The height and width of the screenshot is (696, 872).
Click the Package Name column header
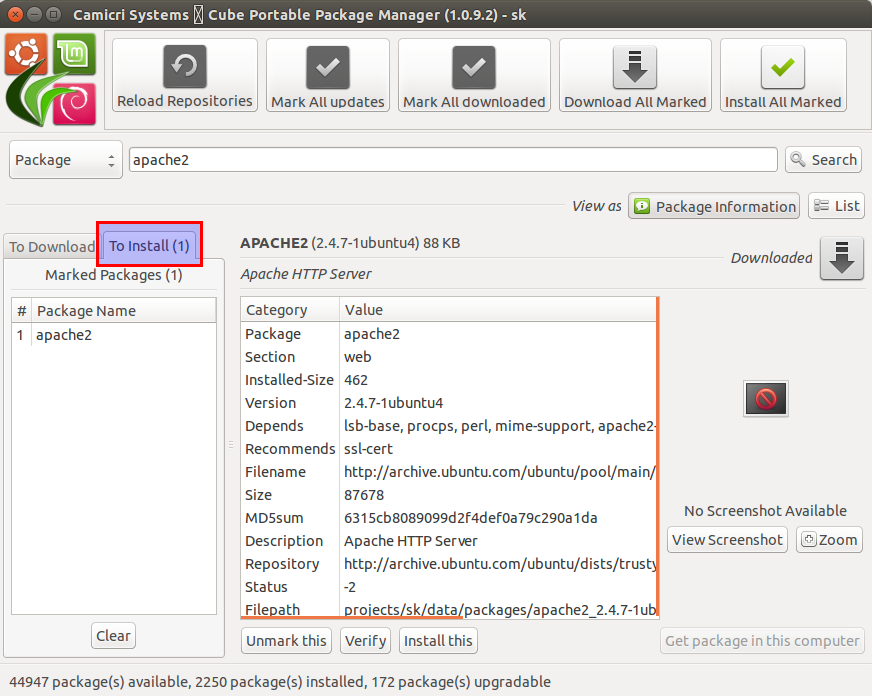point(123,311)
